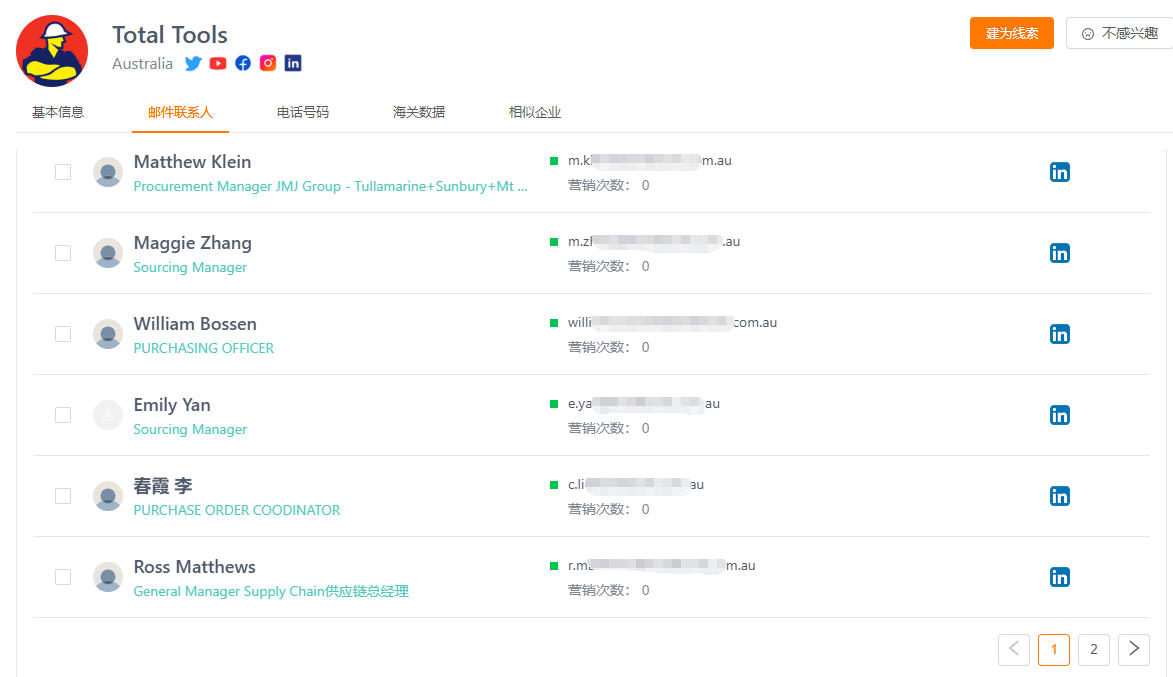The width and height of the screenshot is (1173, 677).
Task: Go to previous page arrow
Action: pos(1014,649)
